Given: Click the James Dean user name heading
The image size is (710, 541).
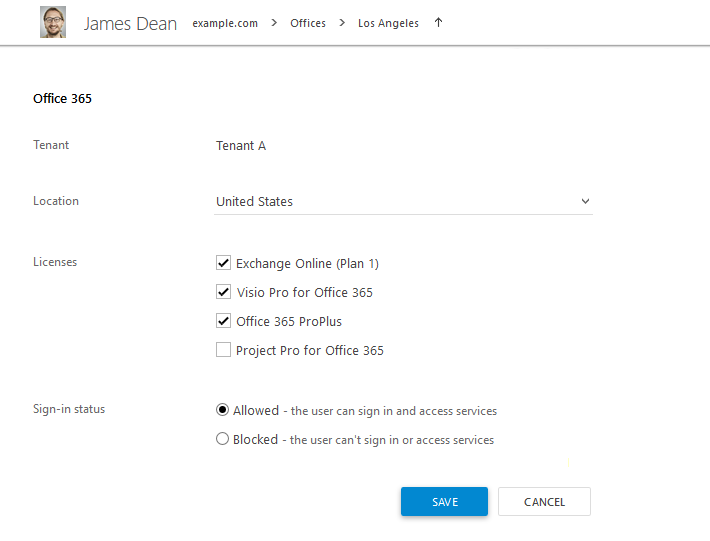Looking at the screenshot, I should [x=130, y=24].
